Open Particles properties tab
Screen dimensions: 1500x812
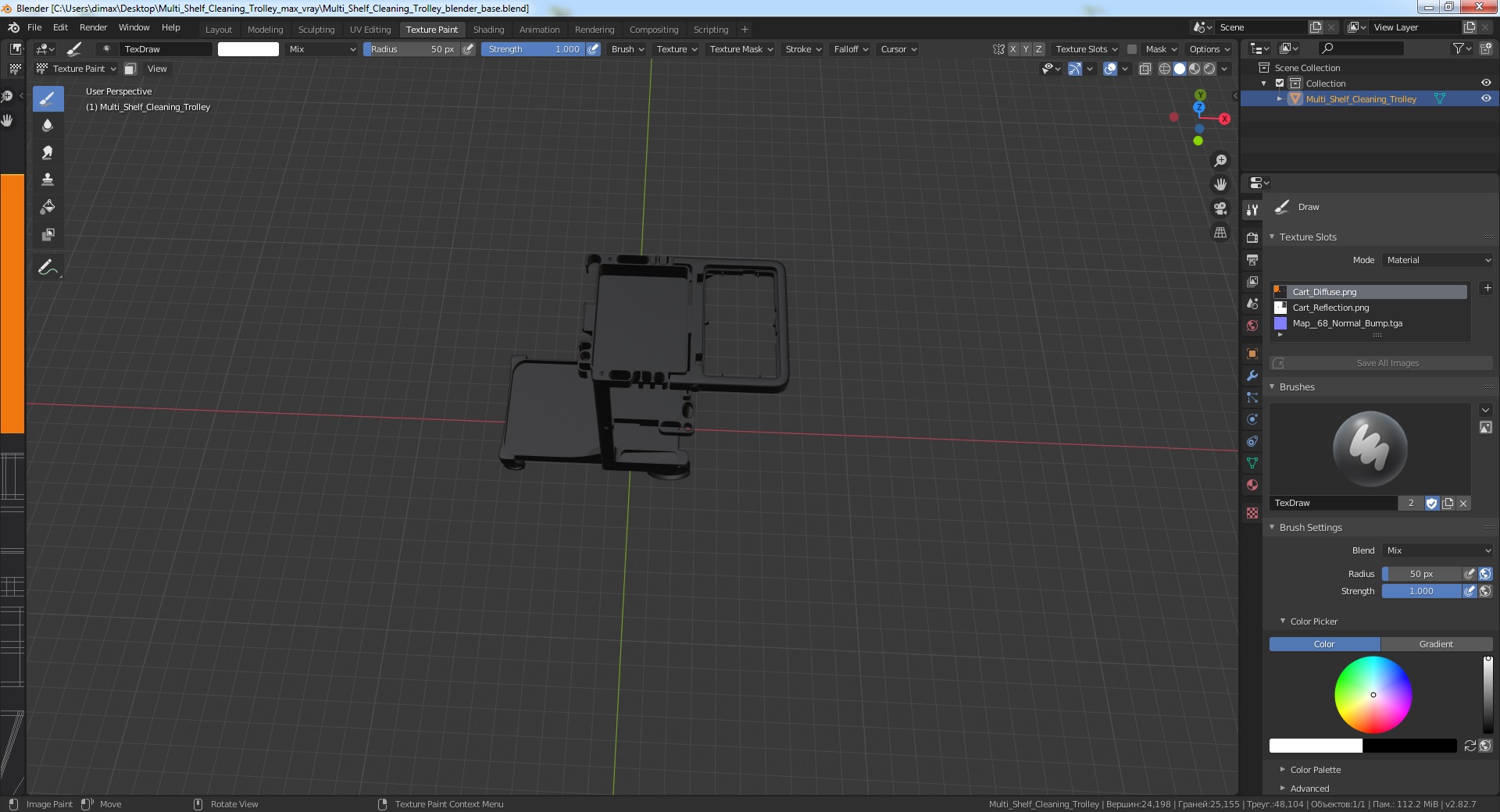click(1252, 397)
